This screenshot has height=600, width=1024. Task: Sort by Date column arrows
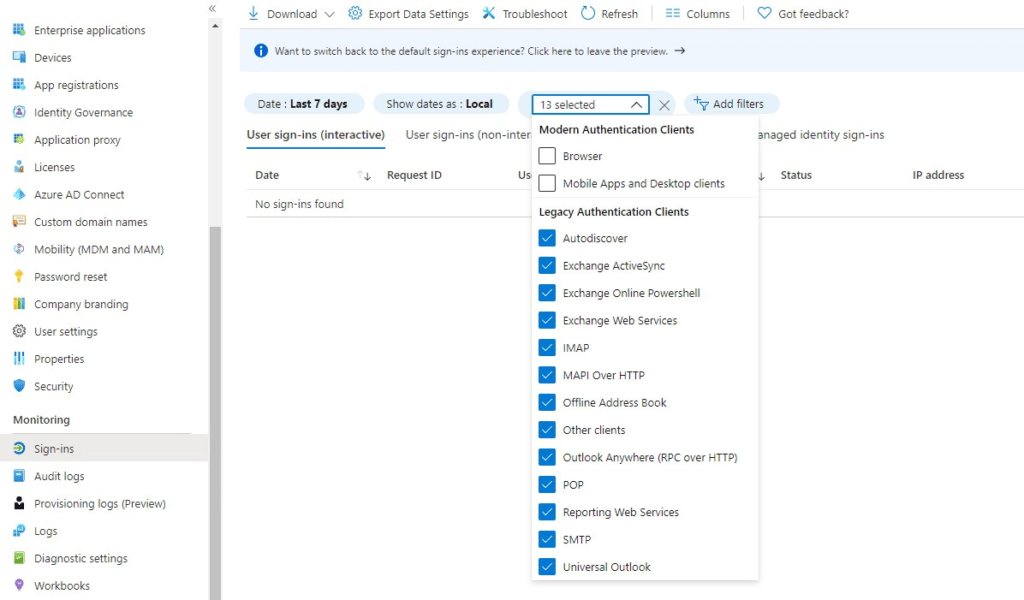click(364, 176)
